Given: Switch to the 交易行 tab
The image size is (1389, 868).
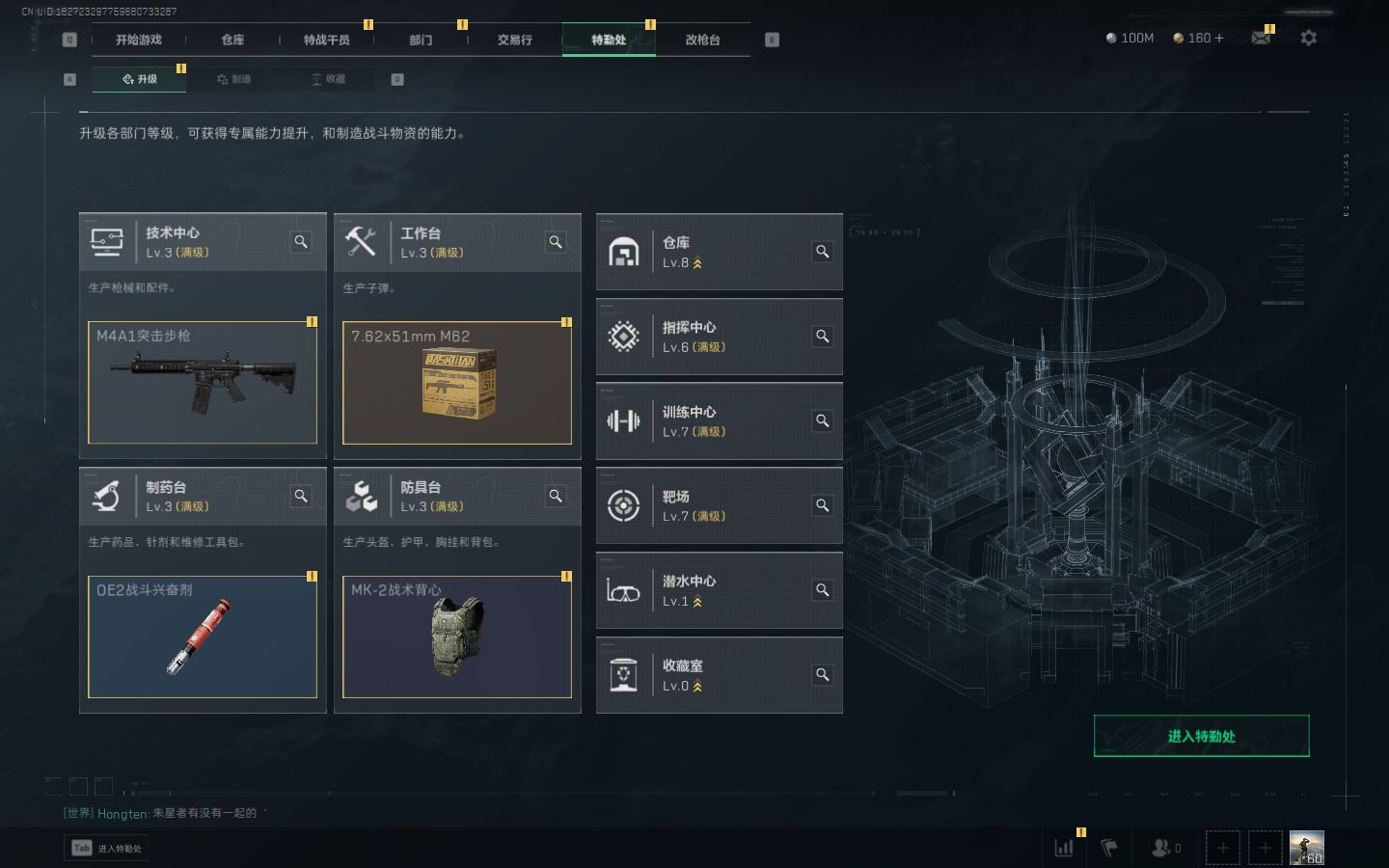Looking at the screenshot, I should coord(514,40).
